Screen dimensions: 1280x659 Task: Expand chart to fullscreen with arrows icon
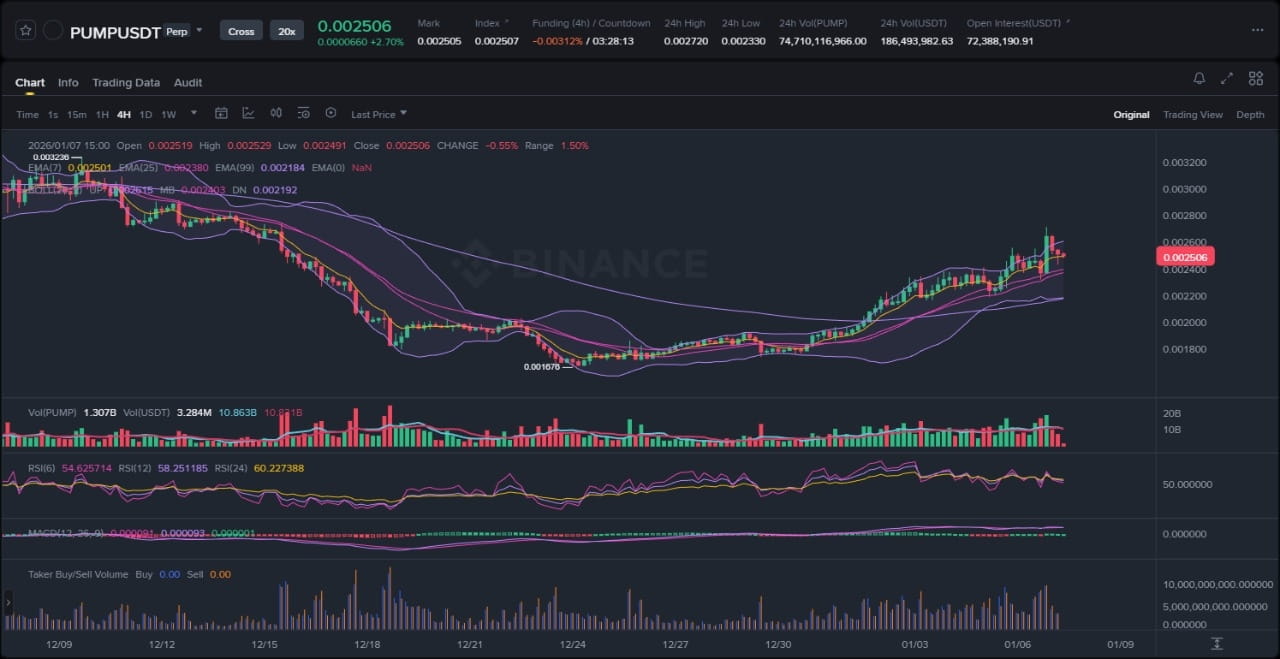[1227, 79]
